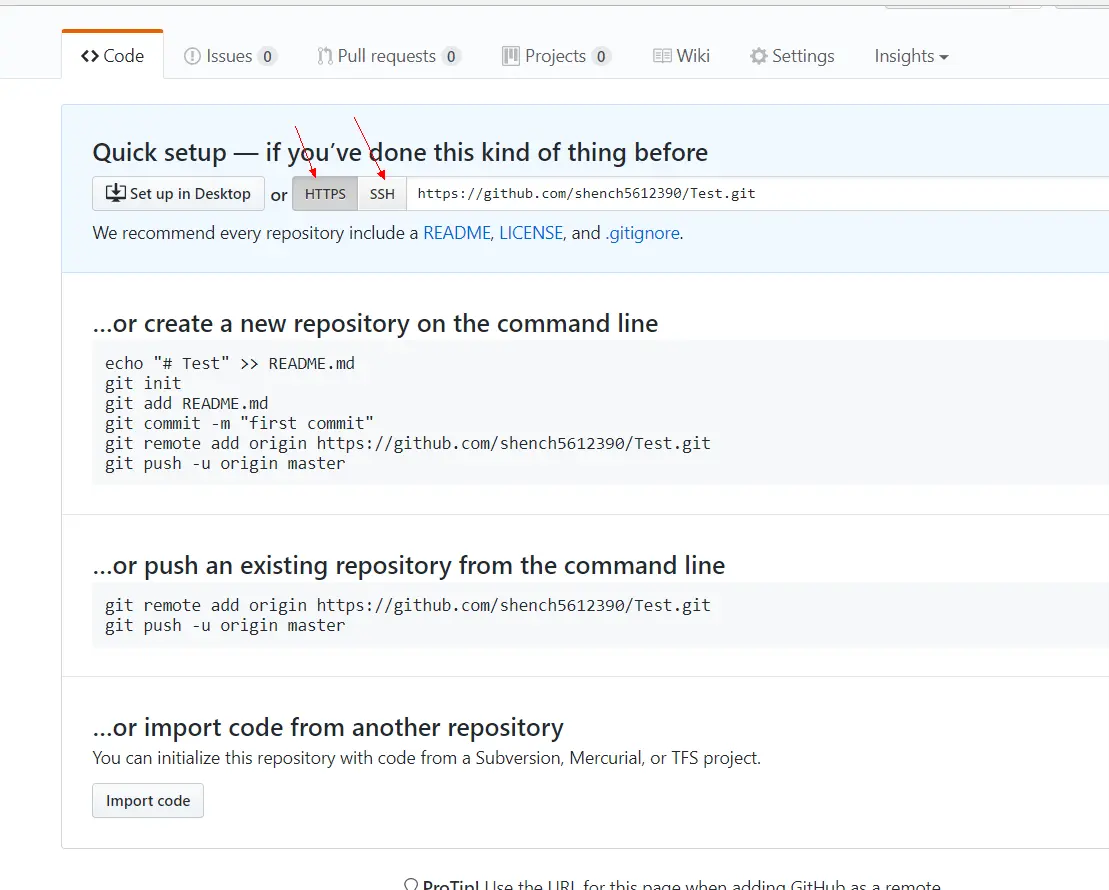The height and width of the screenshot is (890, 1109).
Task: Open the README link
Action: (x=457, y=233)
